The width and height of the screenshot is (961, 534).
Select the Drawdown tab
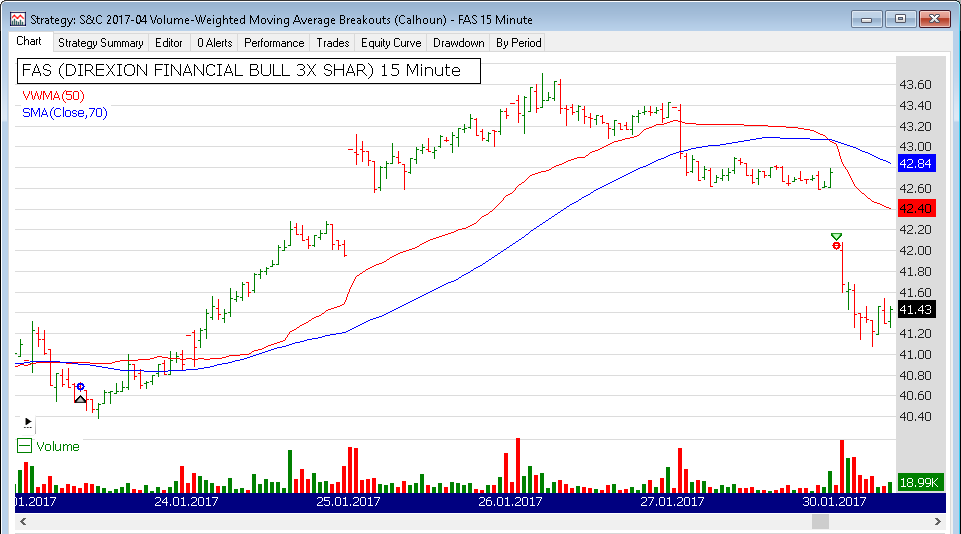[458, 43]
